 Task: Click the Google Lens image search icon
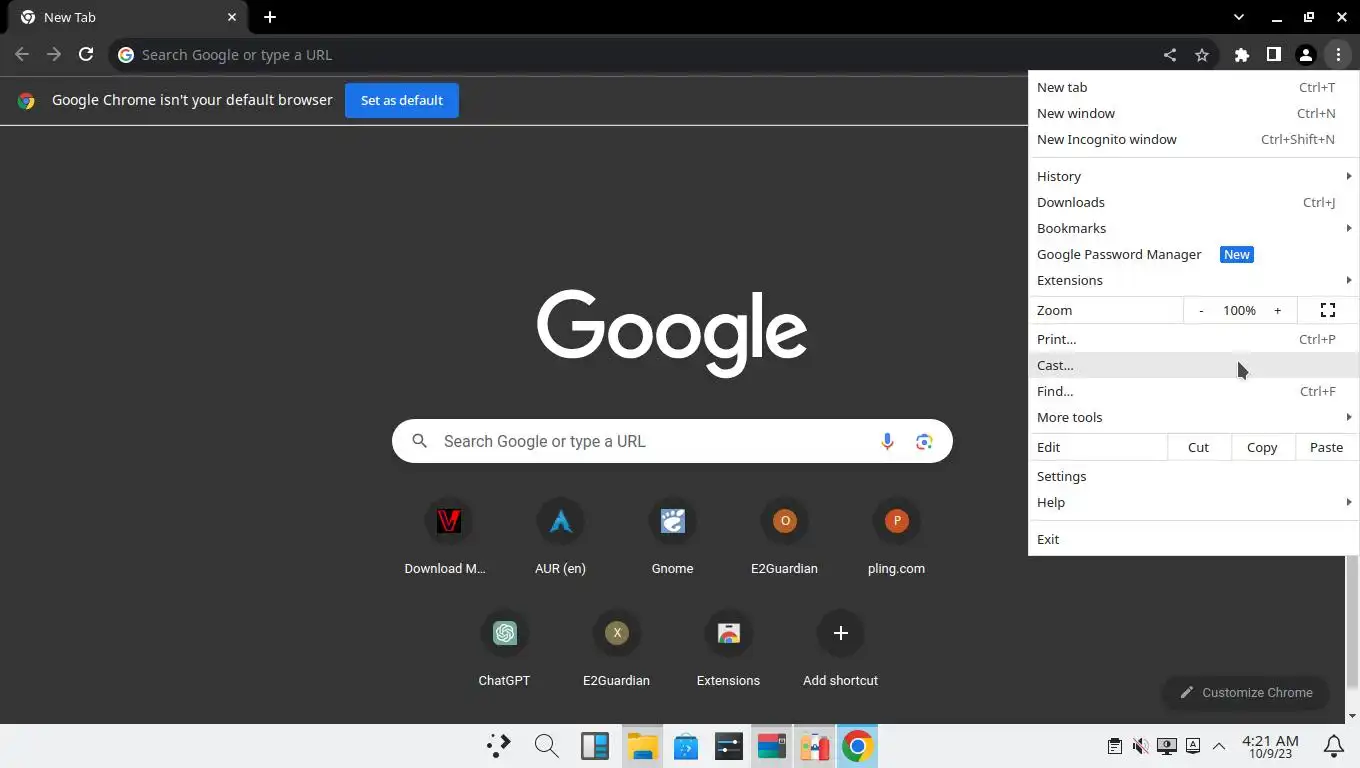(924, 441)
